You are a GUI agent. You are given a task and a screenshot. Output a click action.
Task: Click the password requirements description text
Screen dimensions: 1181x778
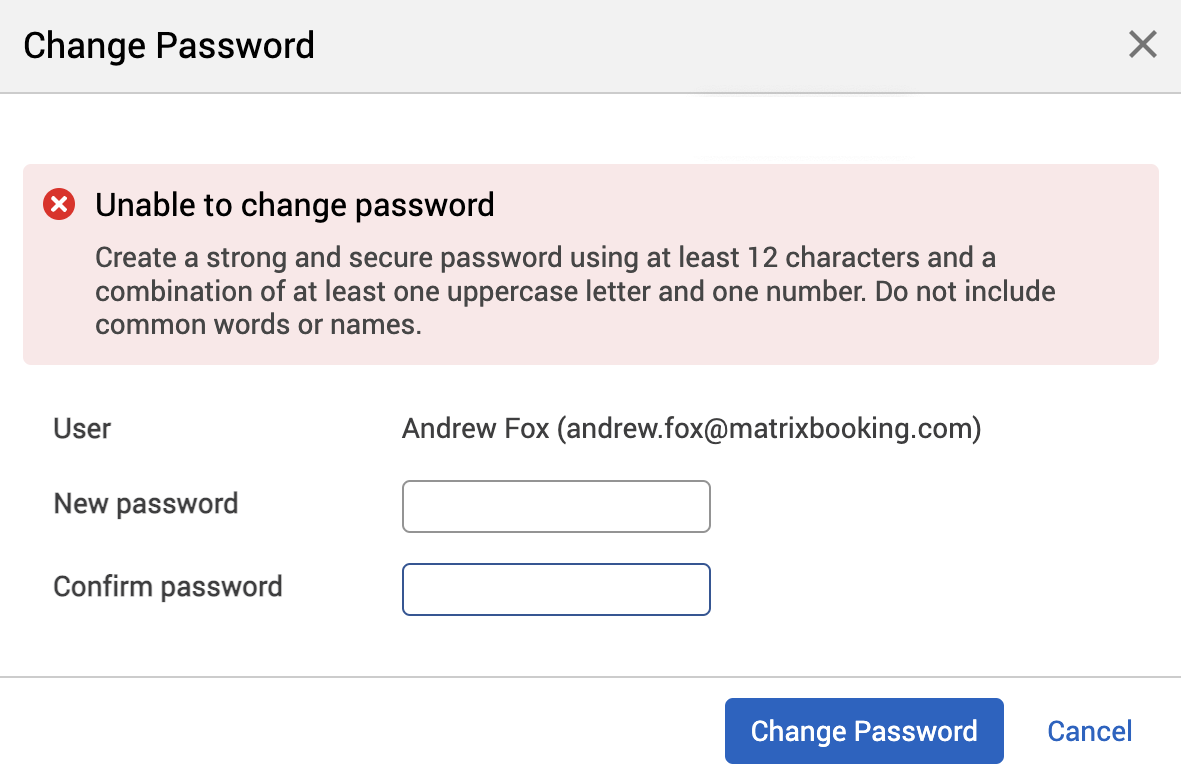[x=574, y=291]
